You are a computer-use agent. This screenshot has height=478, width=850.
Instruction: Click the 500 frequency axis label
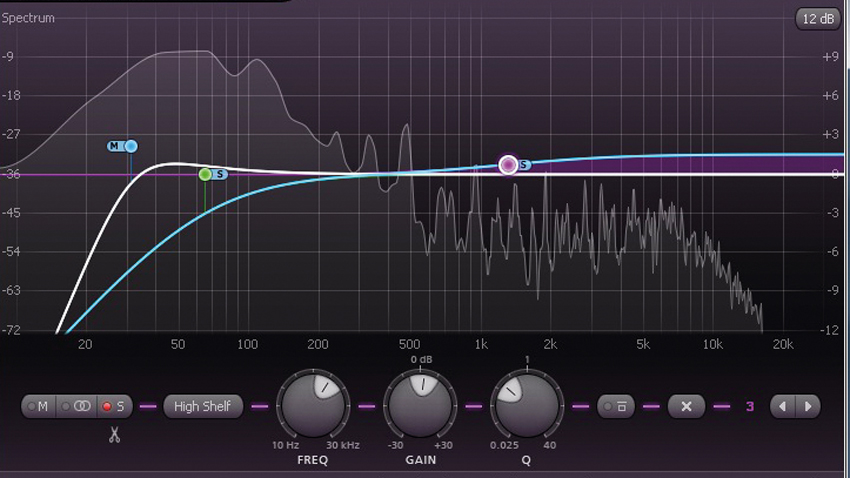tap(409, 344)
